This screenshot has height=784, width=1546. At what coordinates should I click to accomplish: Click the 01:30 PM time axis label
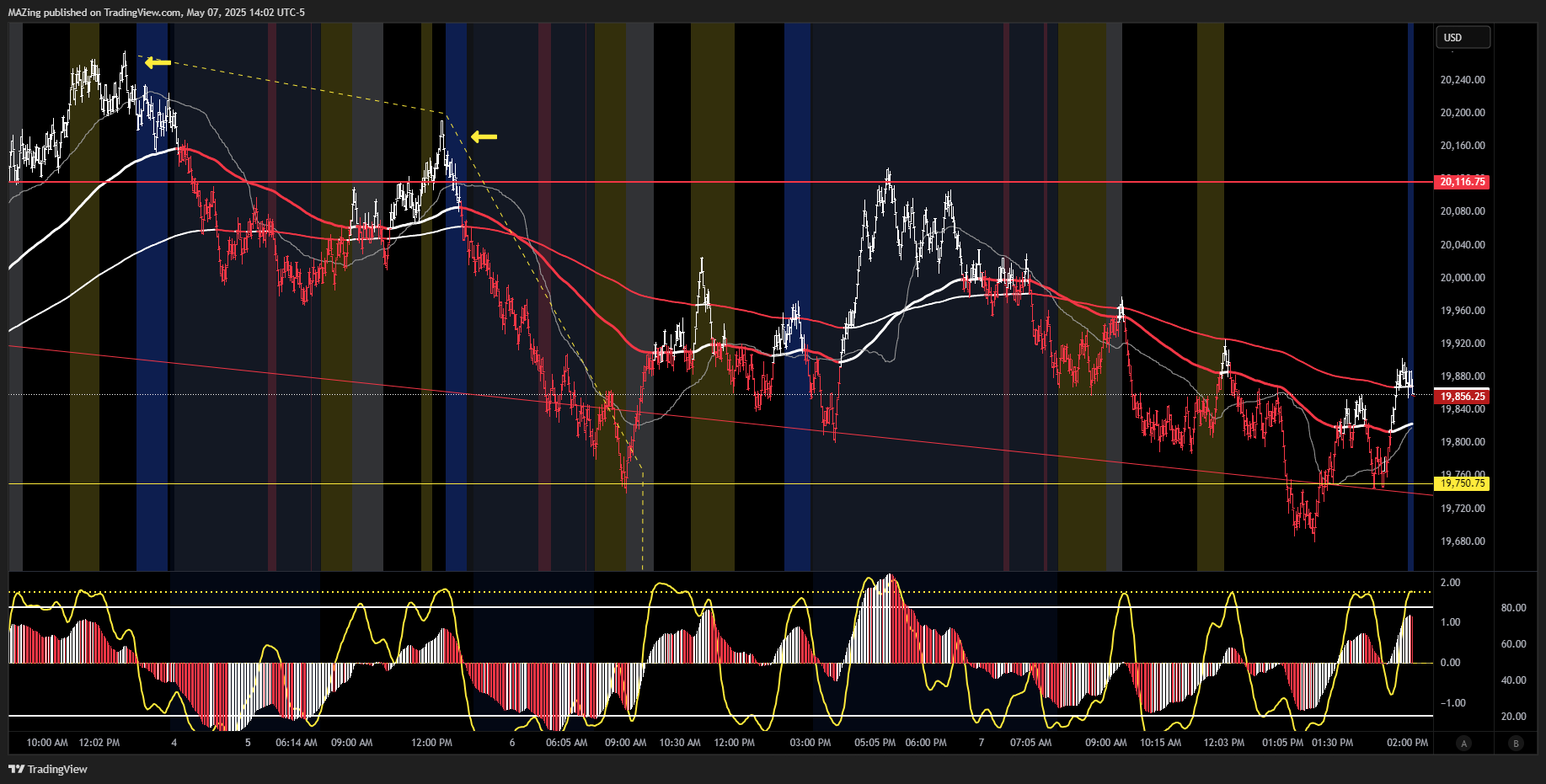click(x=1333, y=743)
